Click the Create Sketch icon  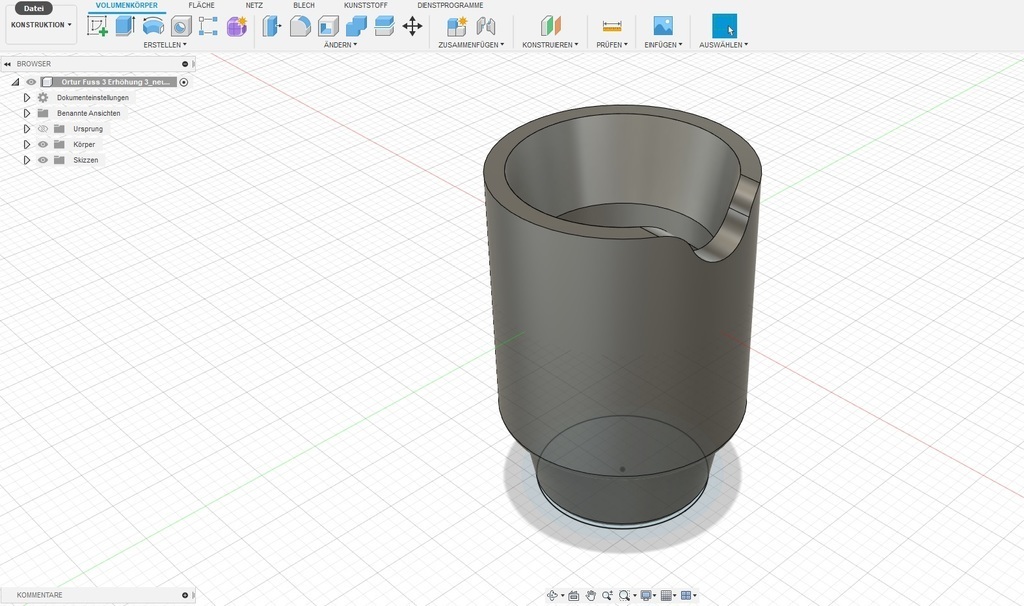(x=97, y=27)
